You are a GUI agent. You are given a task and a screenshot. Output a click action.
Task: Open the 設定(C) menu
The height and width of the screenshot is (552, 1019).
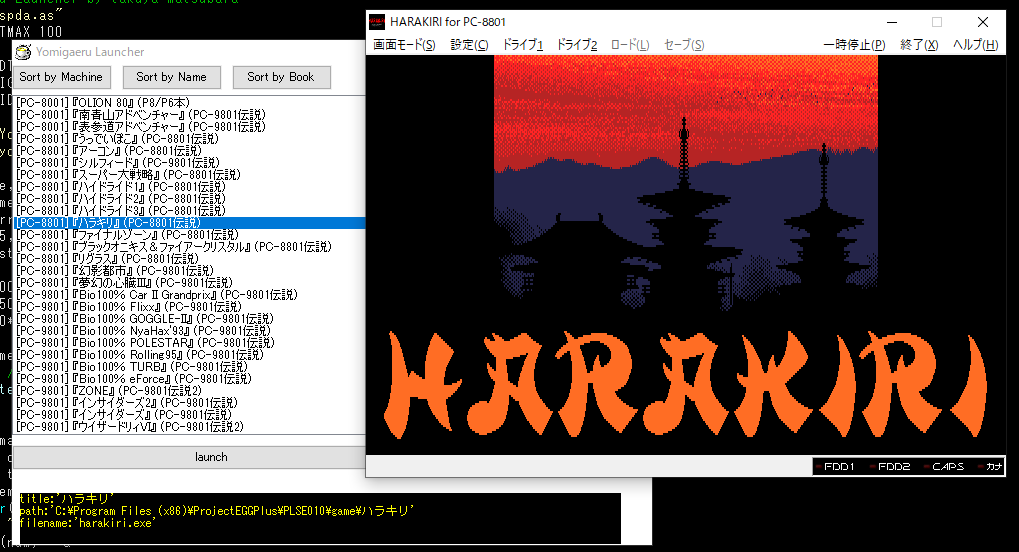click(469, 45)
